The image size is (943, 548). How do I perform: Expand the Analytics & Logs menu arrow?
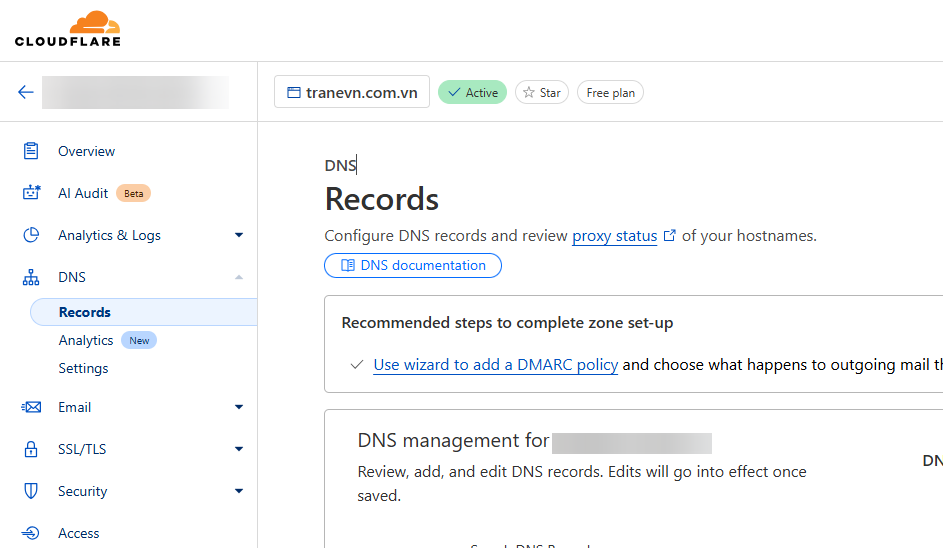click(x=239, y=235)
